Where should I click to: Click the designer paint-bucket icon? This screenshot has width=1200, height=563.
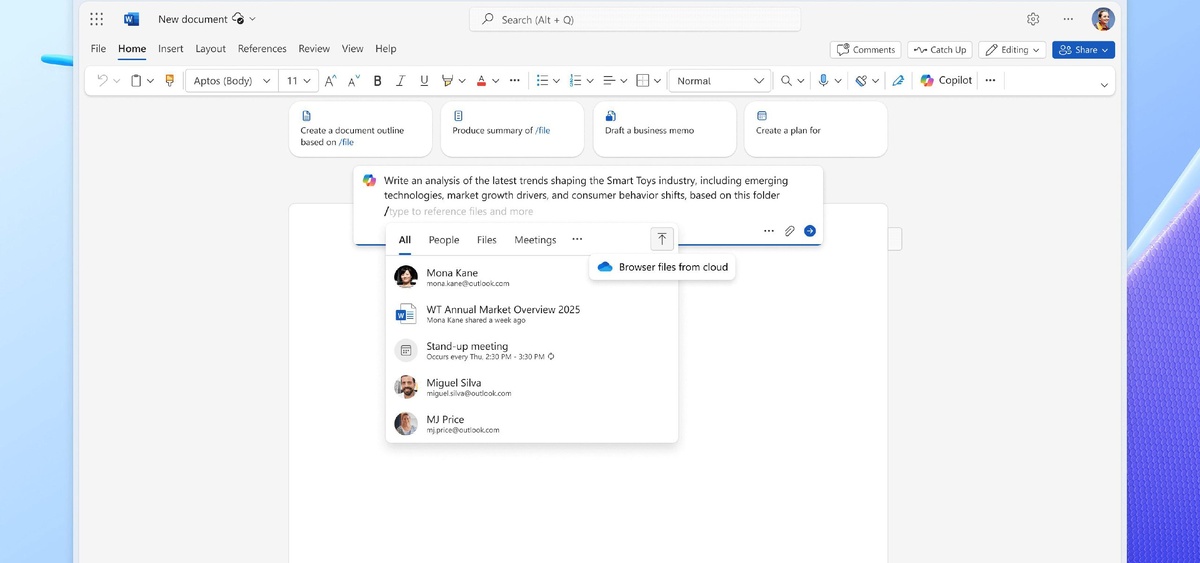pyautogui.click(x=861, y=81)
